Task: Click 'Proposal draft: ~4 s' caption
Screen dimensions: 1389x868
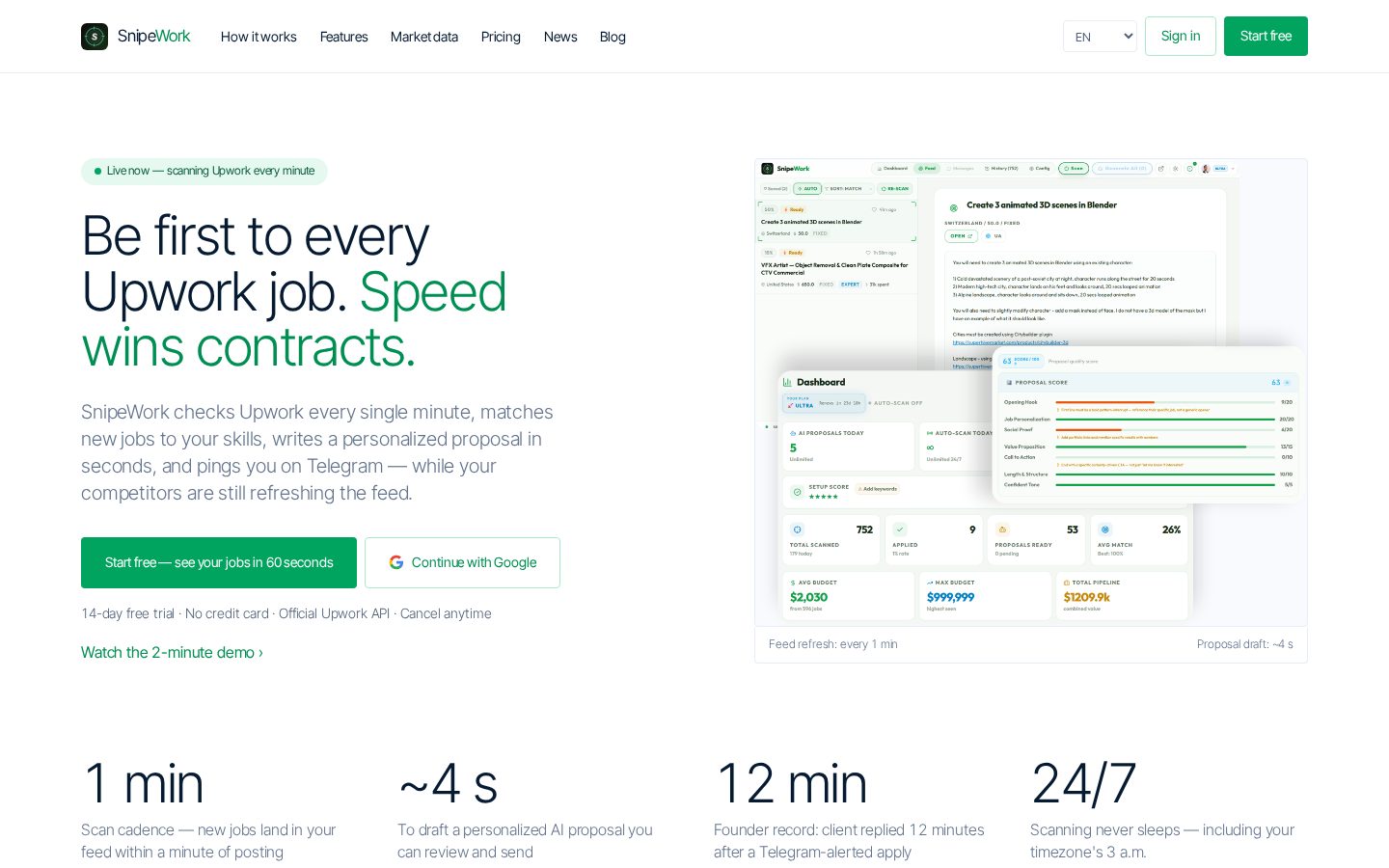Action: pyautogui.click(x=1245, y=644)
